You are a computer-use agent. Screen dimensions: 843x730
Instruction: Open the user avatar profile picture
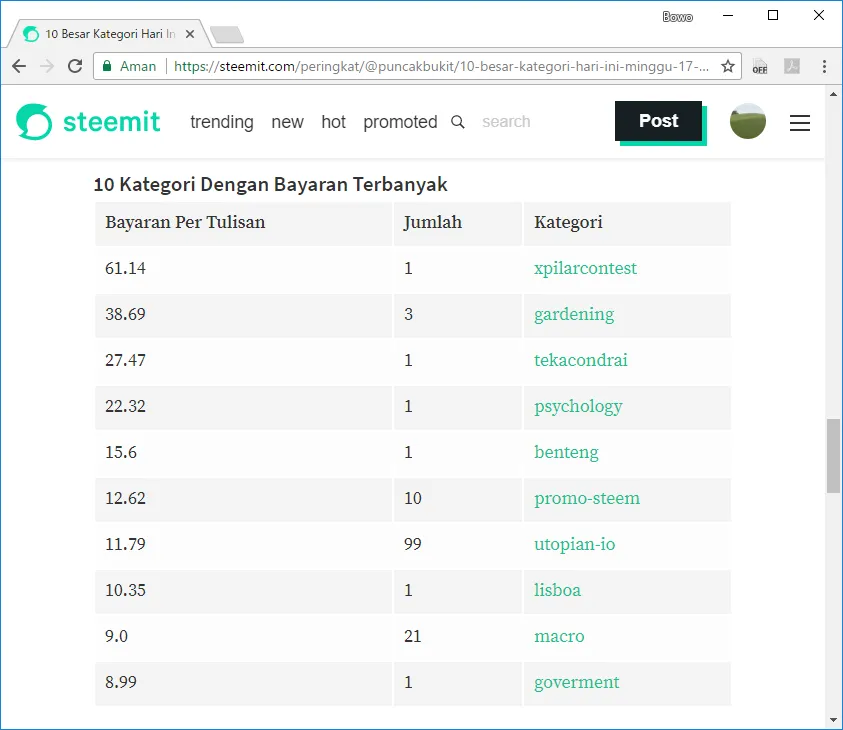[747, 121]
